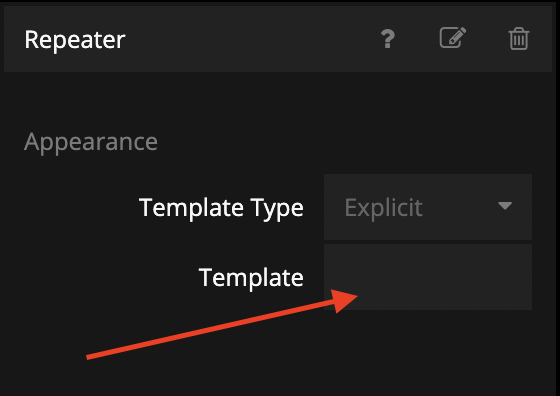Delete the Repeater with the trash icon
This screenshot has height=396, width=560.
point(519,39)
